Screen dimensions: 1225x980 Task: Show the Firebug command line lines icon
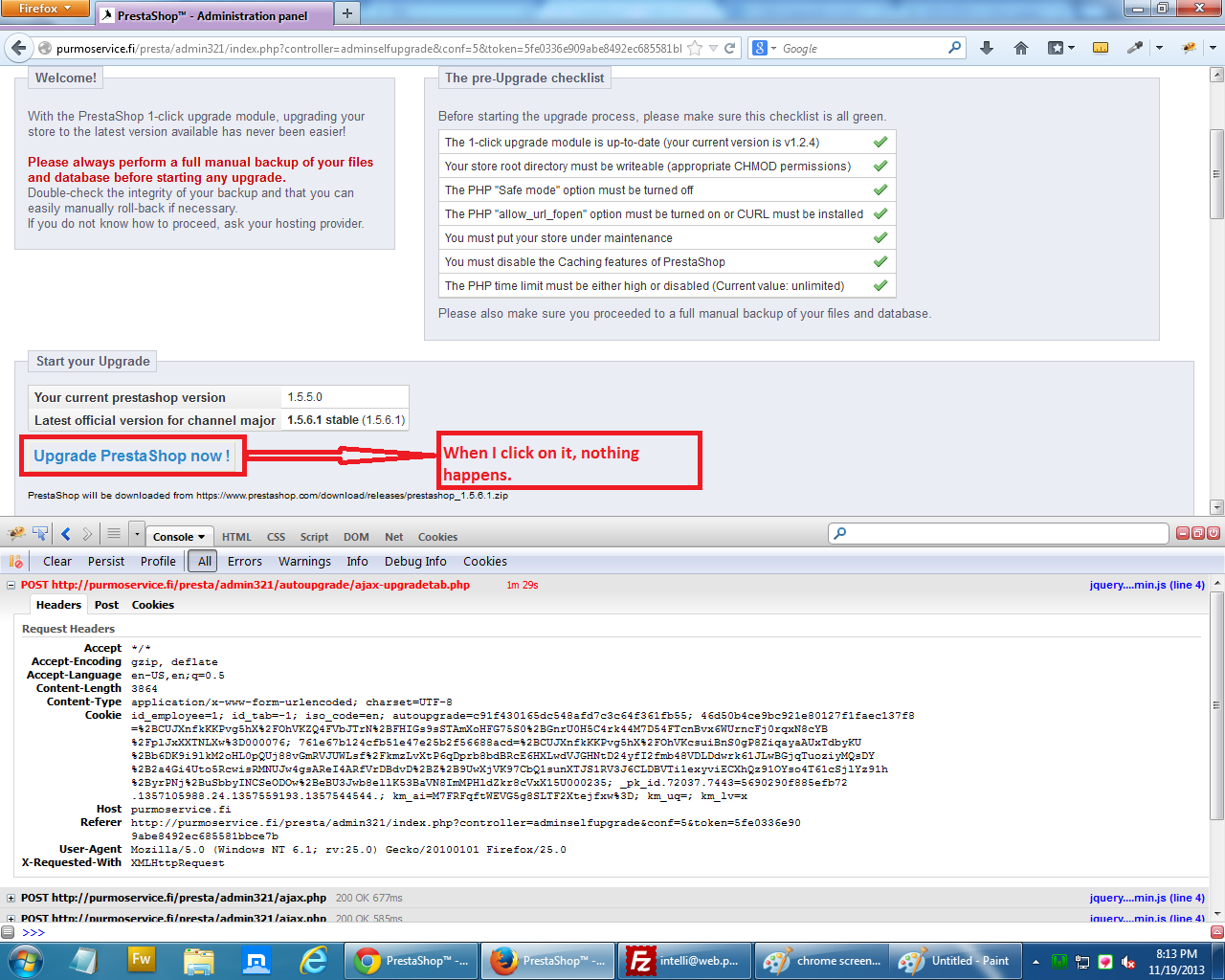pyautogui.click(x=114, y=534)
